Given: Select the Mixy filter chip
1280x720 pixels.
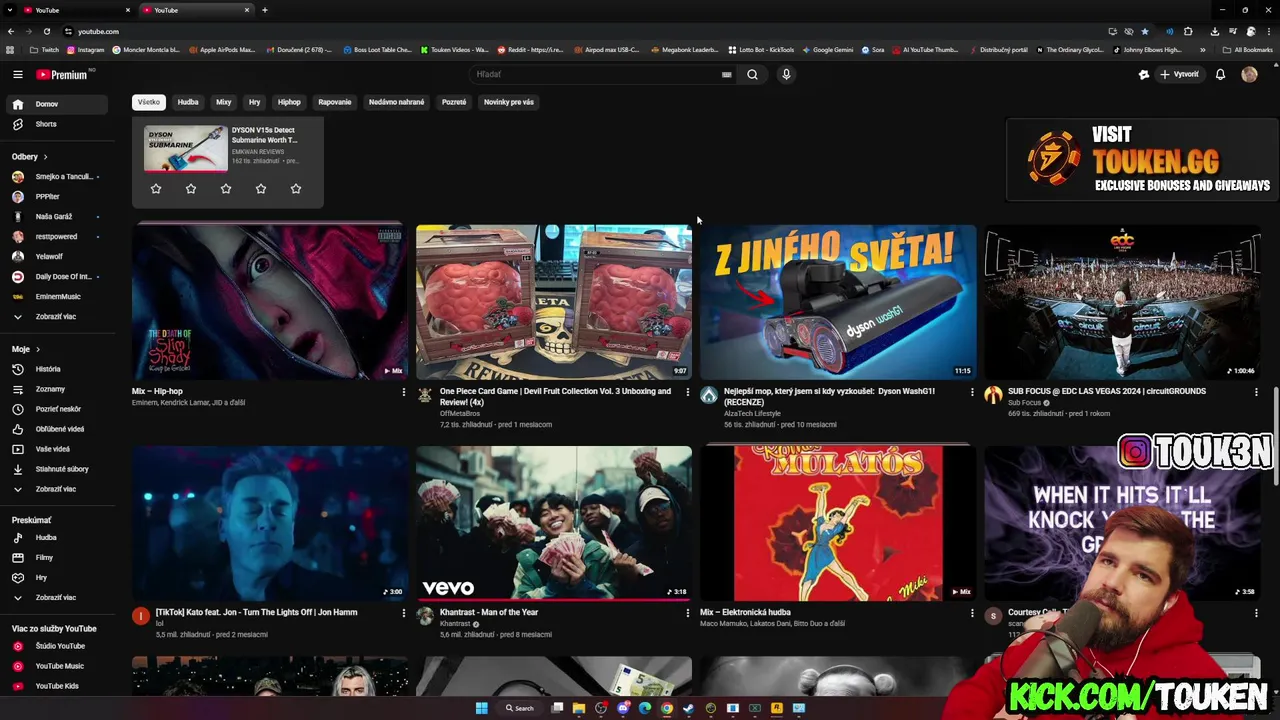Looking at the screenshot, I should (x=224, y=102).
